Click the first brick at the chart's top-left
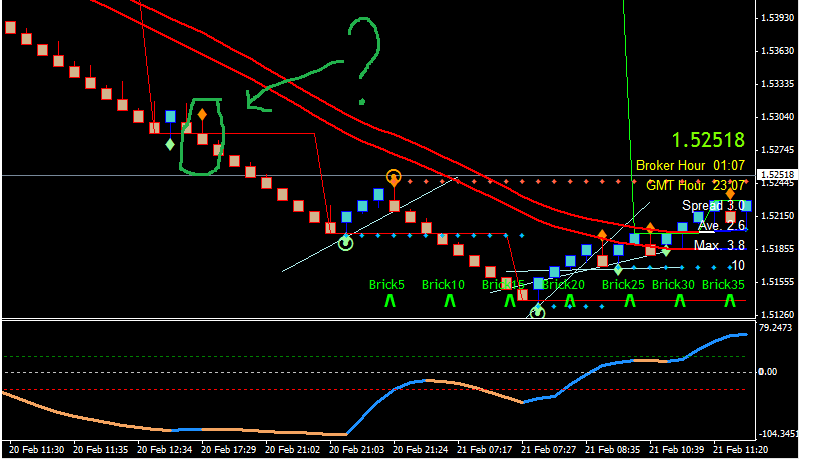Viewport: 819px width, 462px height. point(10,28)
